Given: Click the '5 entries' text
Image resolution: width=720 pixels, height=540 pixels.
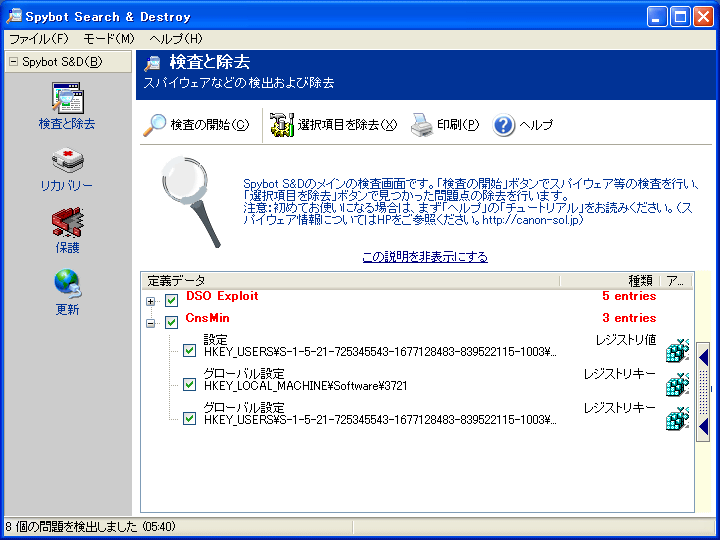Looking at the screenshot, I should (629, 296).
